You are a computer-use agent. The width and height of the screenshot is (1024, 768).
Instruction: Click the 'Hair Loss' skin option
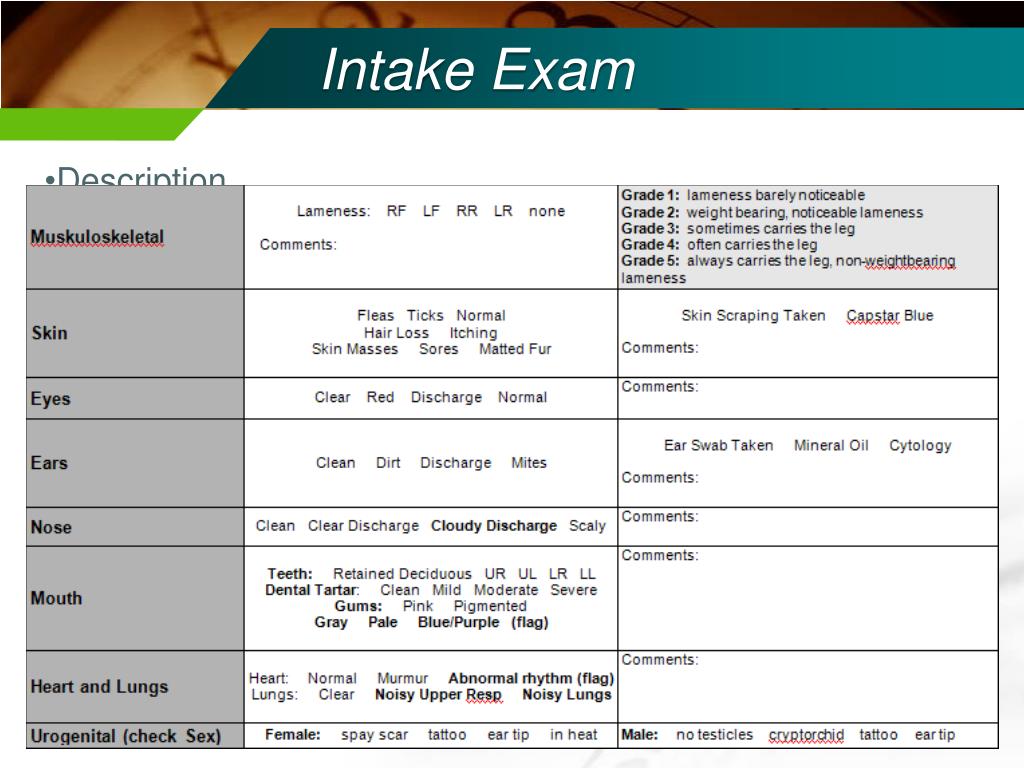(396, 332)
